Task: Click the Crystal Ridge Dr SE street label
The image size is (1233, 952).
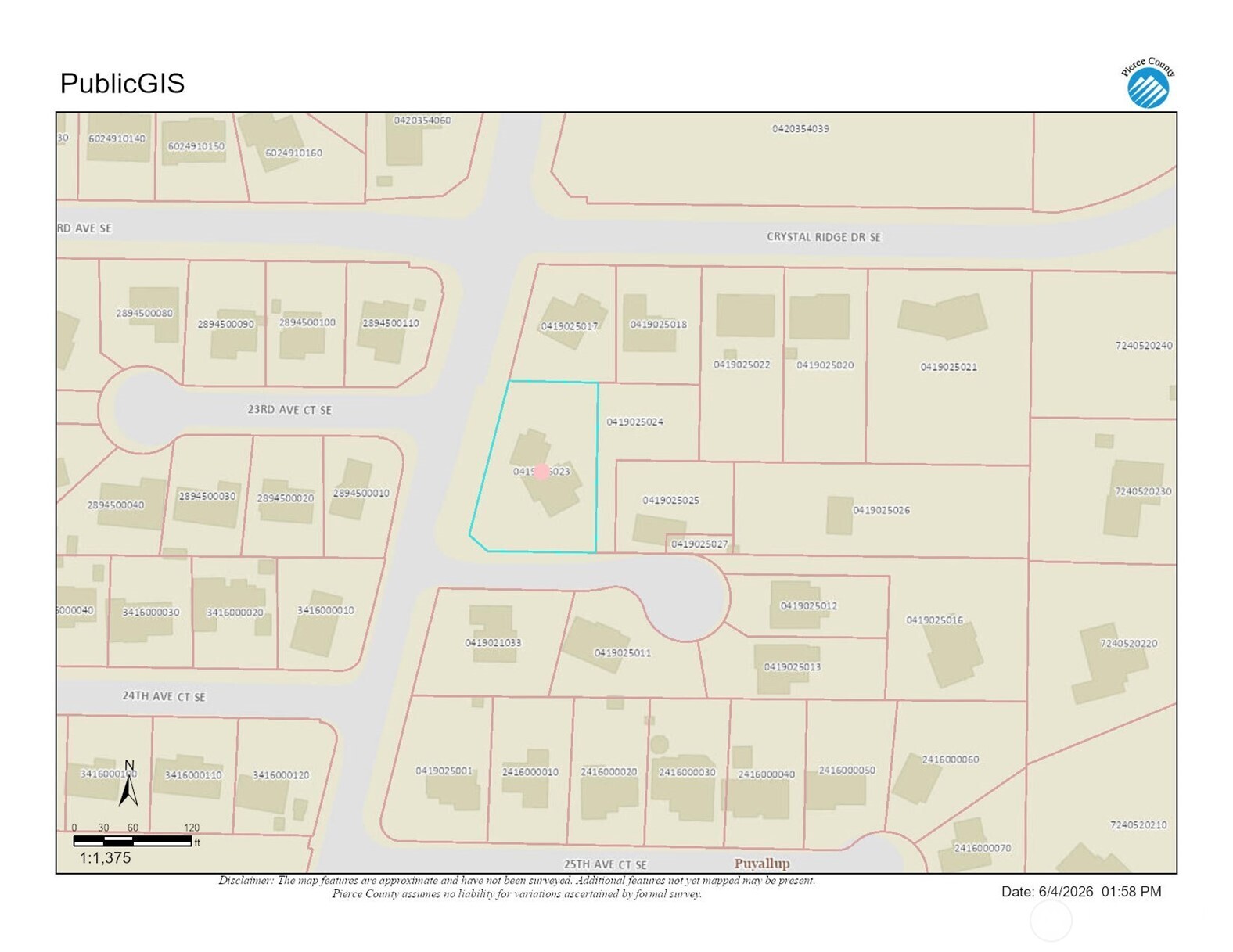Action: [823, 237]
